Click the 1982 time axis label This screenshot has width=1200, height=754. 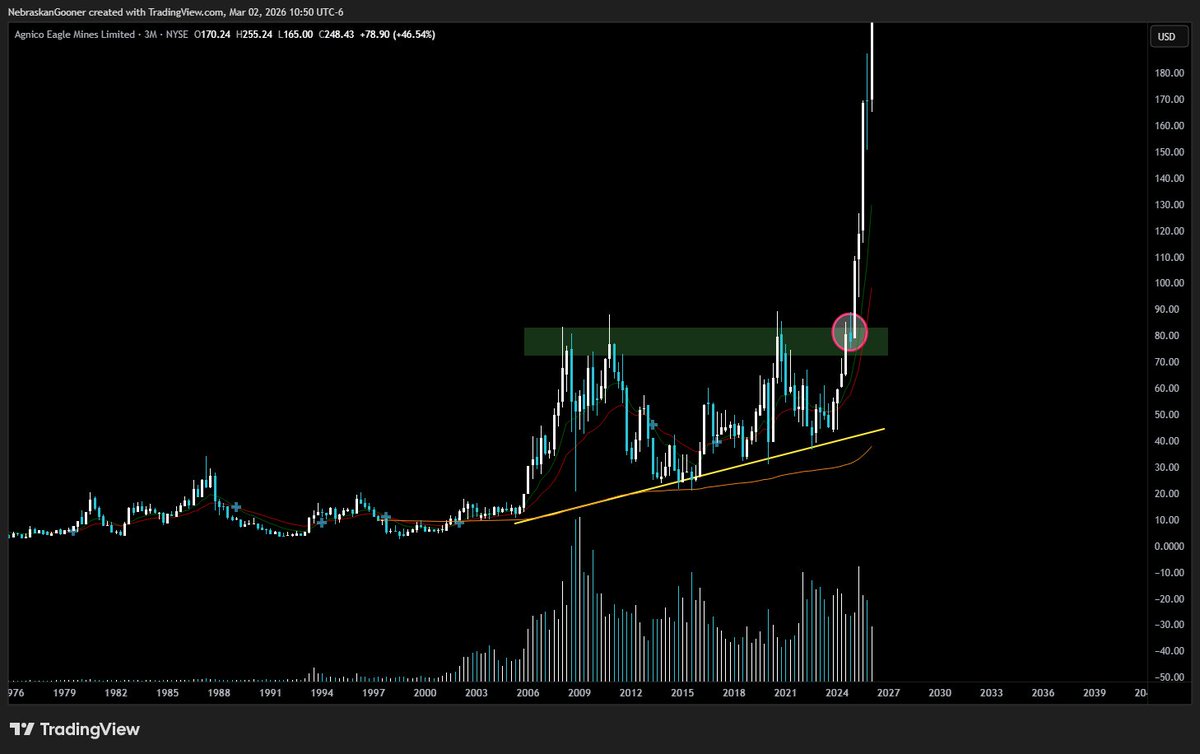pos(116,692)
